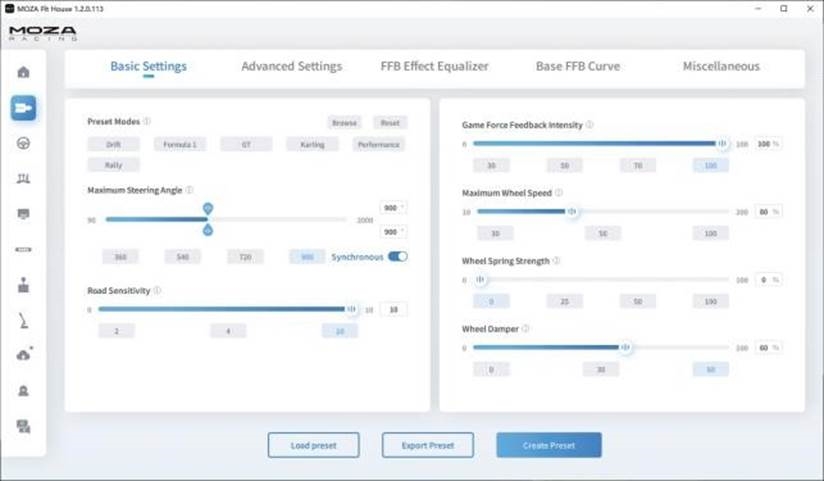Screen dimensions: 824x481
Task: Choose the Rally preset mode
Action: point(113,165)
